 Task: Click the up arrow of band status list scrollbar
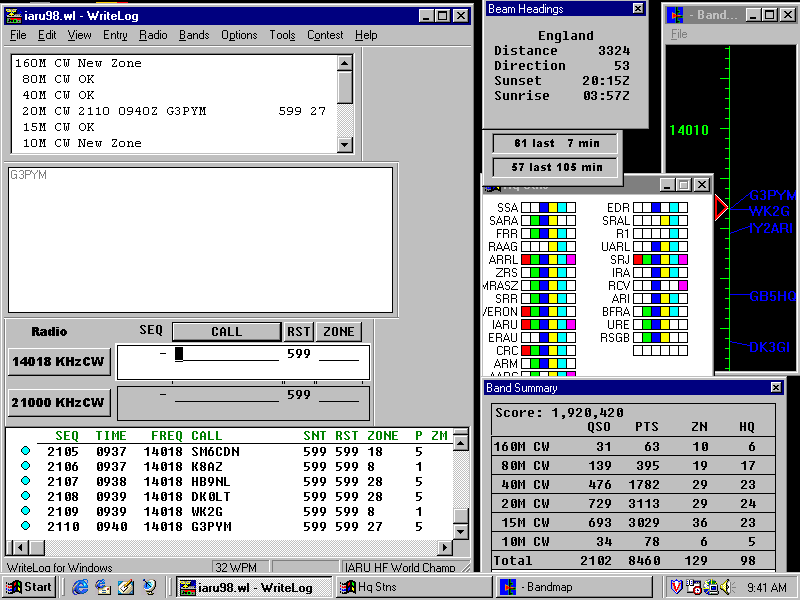pyautogui.click(x=345, y=63)
